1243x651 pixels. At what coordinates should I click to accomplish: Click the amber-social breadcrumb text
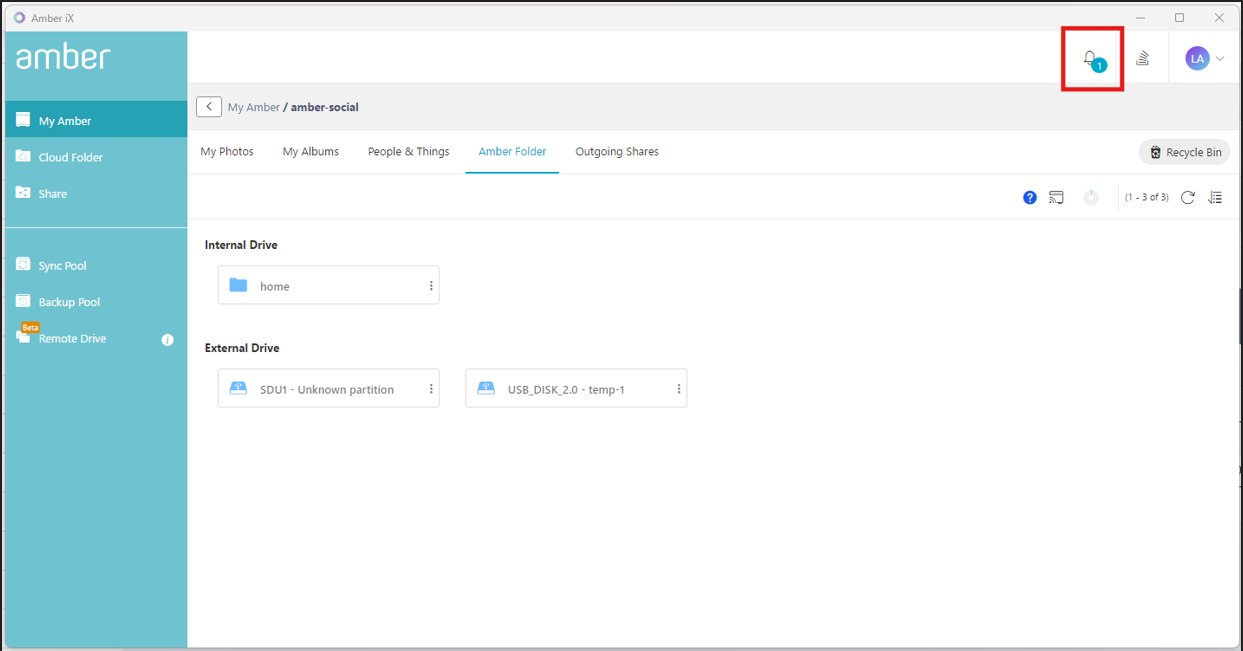tap(325, 107)
